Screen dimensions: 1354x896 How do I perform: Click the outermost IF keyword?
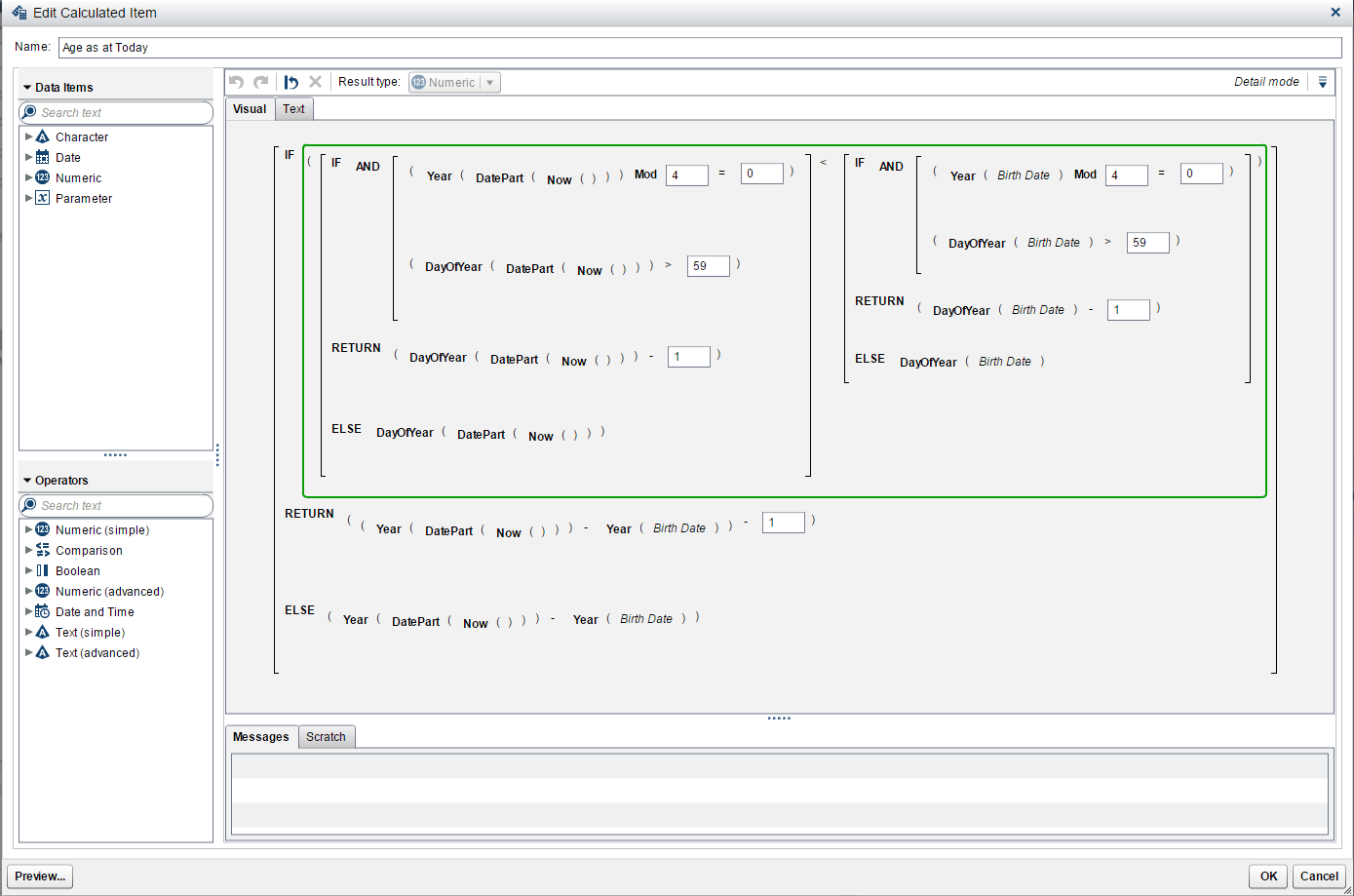290,155
